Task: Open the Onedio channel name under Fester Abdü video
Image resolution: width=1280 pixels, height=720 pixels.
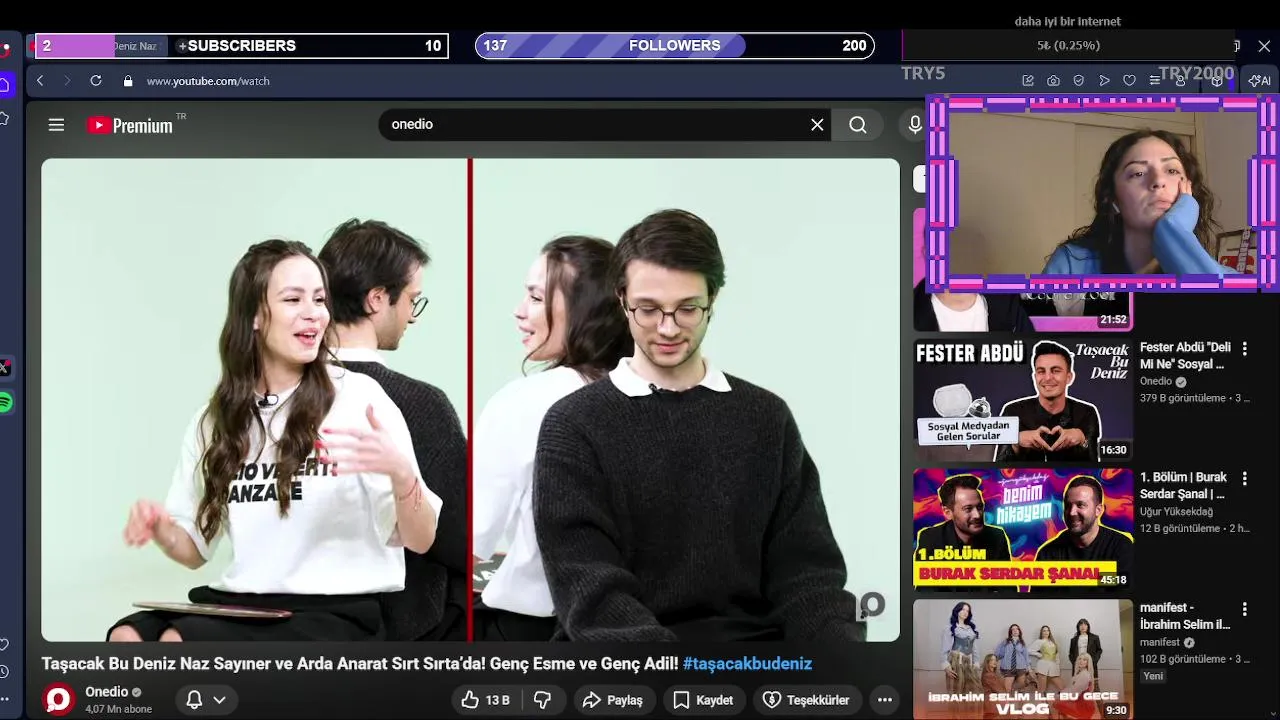Action: click(1156, 382)
